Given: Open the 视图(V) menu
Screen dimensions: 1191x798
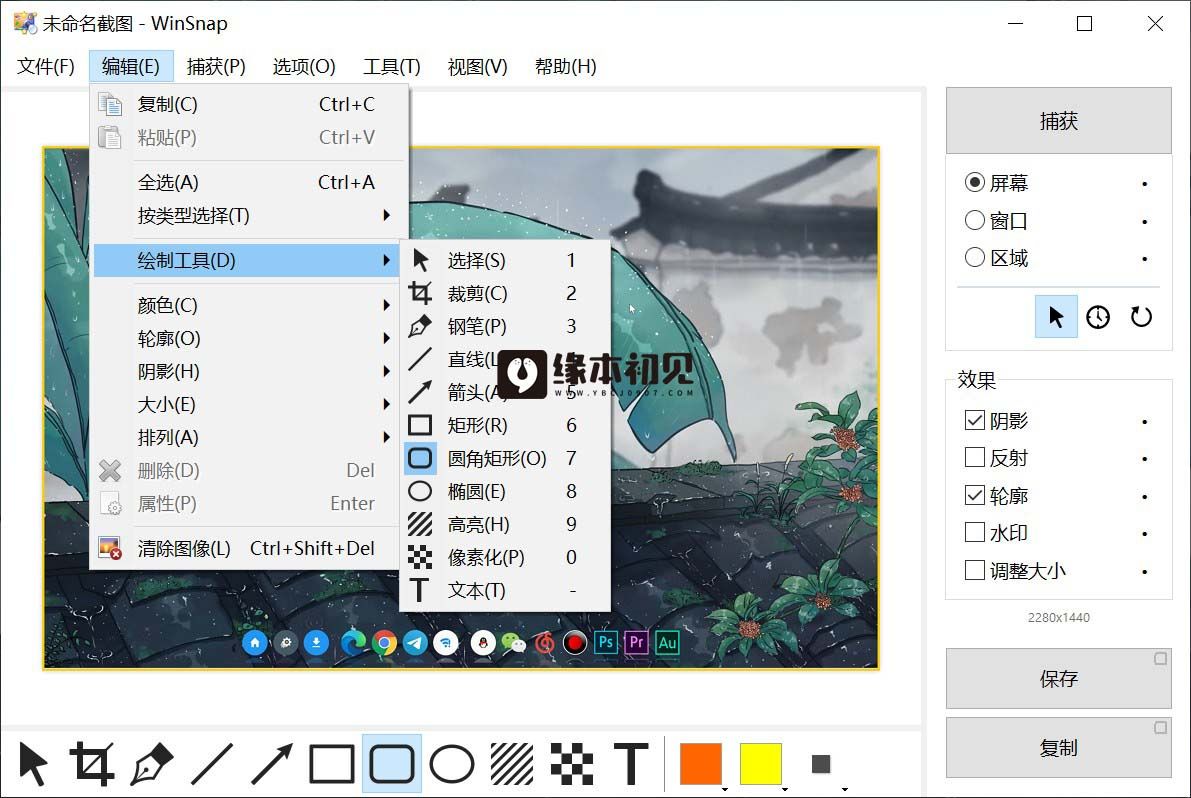Looking at the screenshot, I should point(478,67).
